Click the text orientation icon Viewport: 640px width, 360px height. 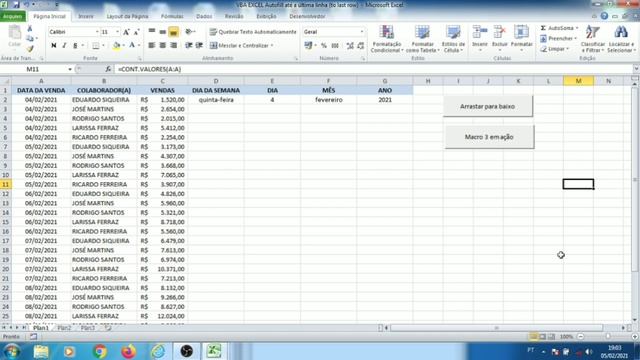click(x=189, y=31)
